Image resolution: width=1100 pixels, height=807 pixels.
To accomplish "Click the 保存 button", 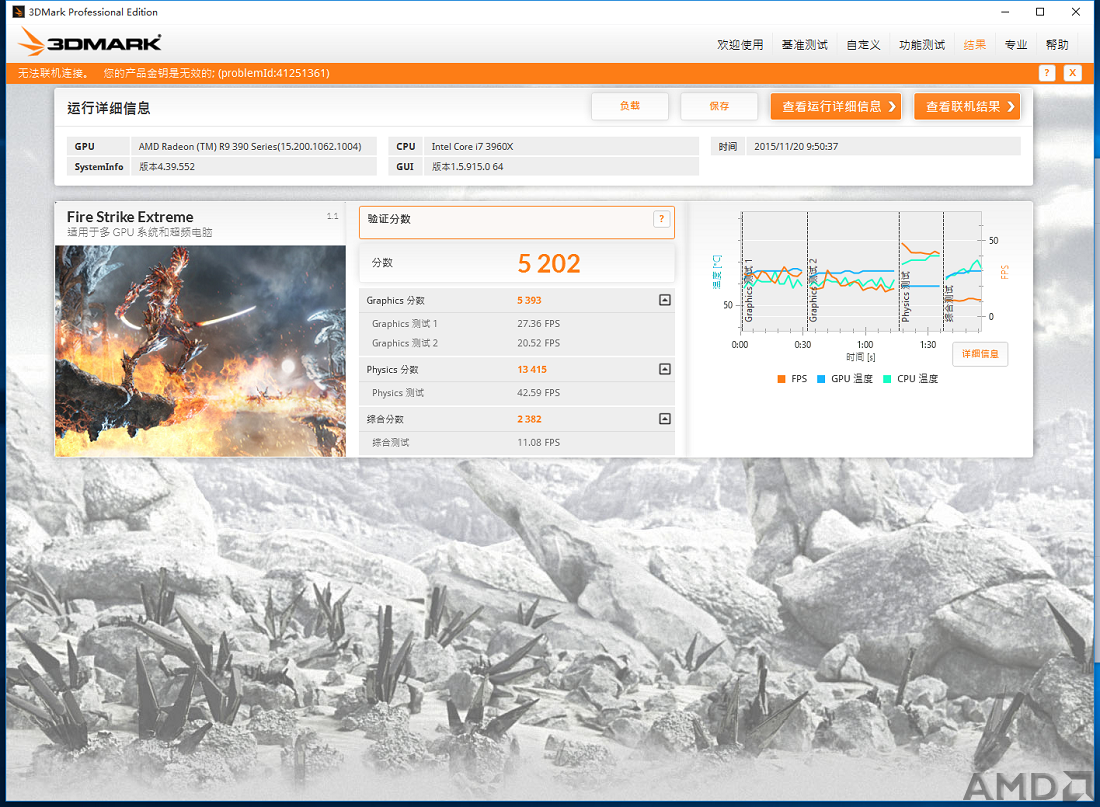I will point(719,106).
